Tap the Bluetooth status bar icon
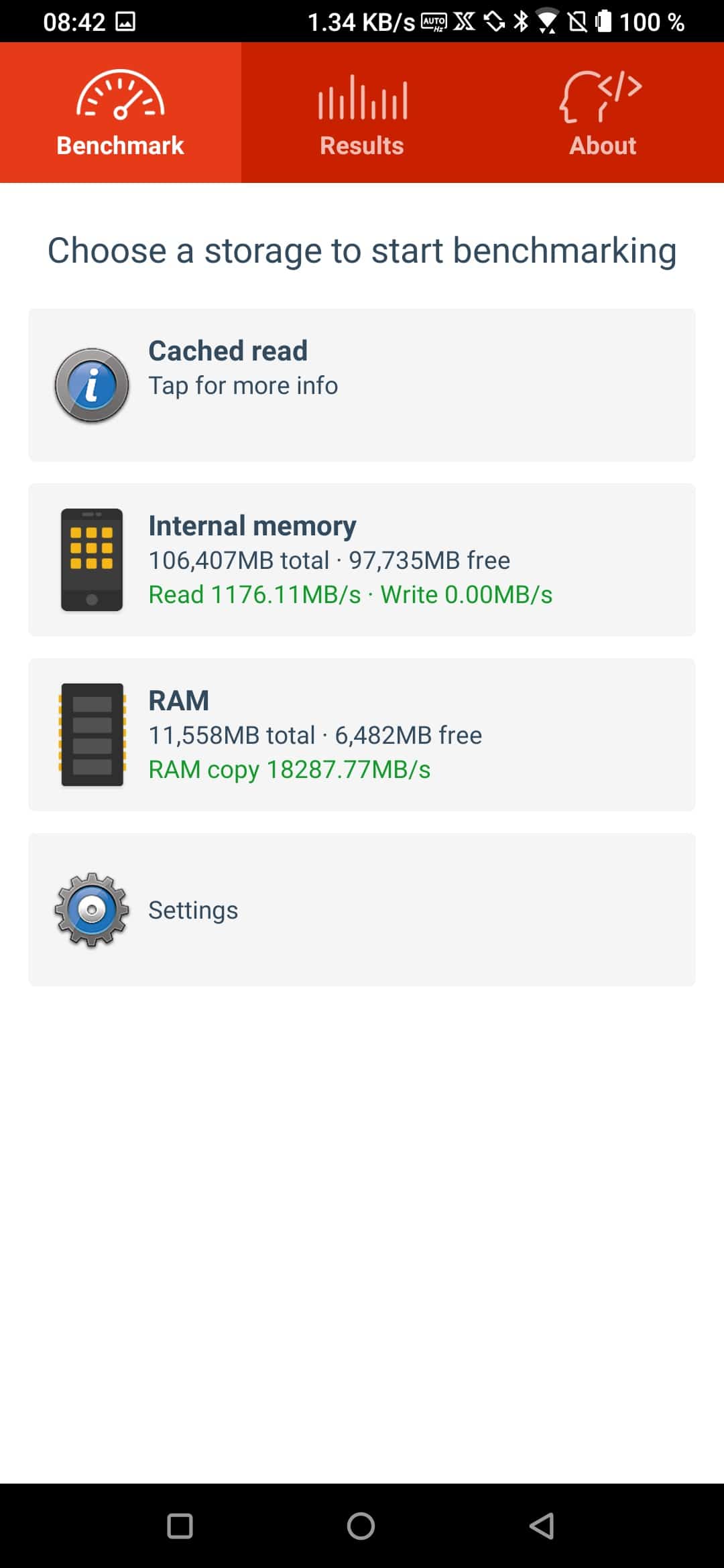Viewport: 724px width, 1568px height. tap(520, 21)
